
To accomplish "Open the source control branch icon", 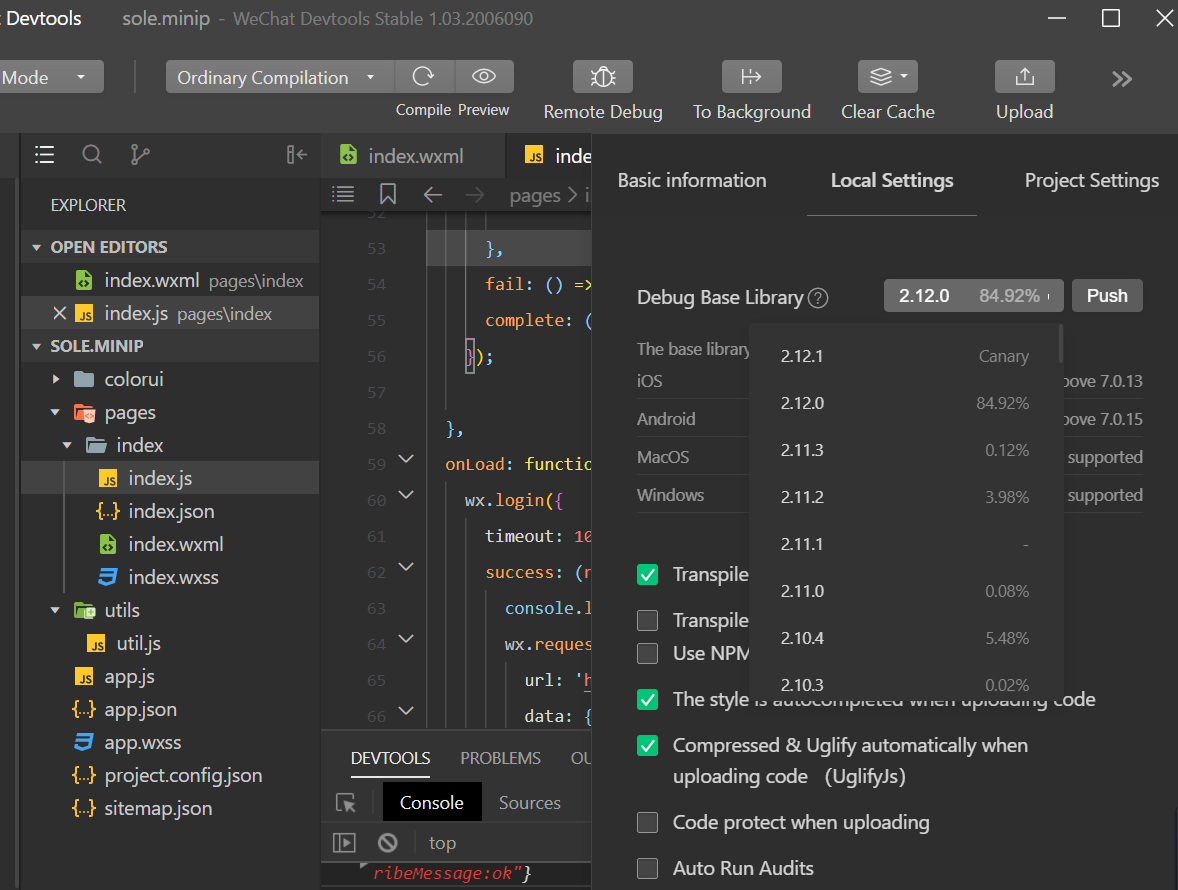I will tap(140, 155).
